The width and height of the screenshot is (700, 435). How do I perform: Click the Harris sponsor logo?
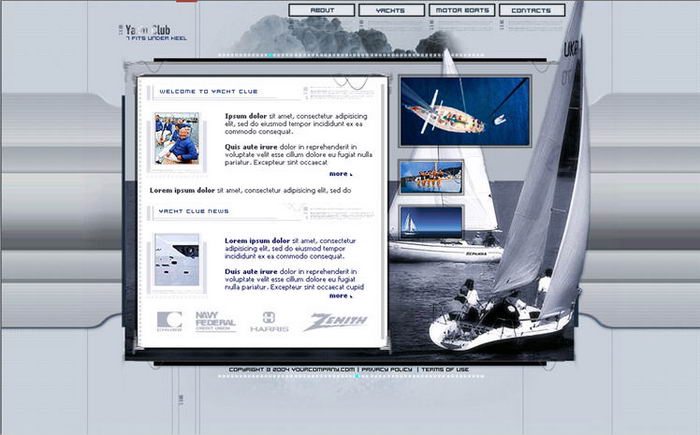(269, 321)
